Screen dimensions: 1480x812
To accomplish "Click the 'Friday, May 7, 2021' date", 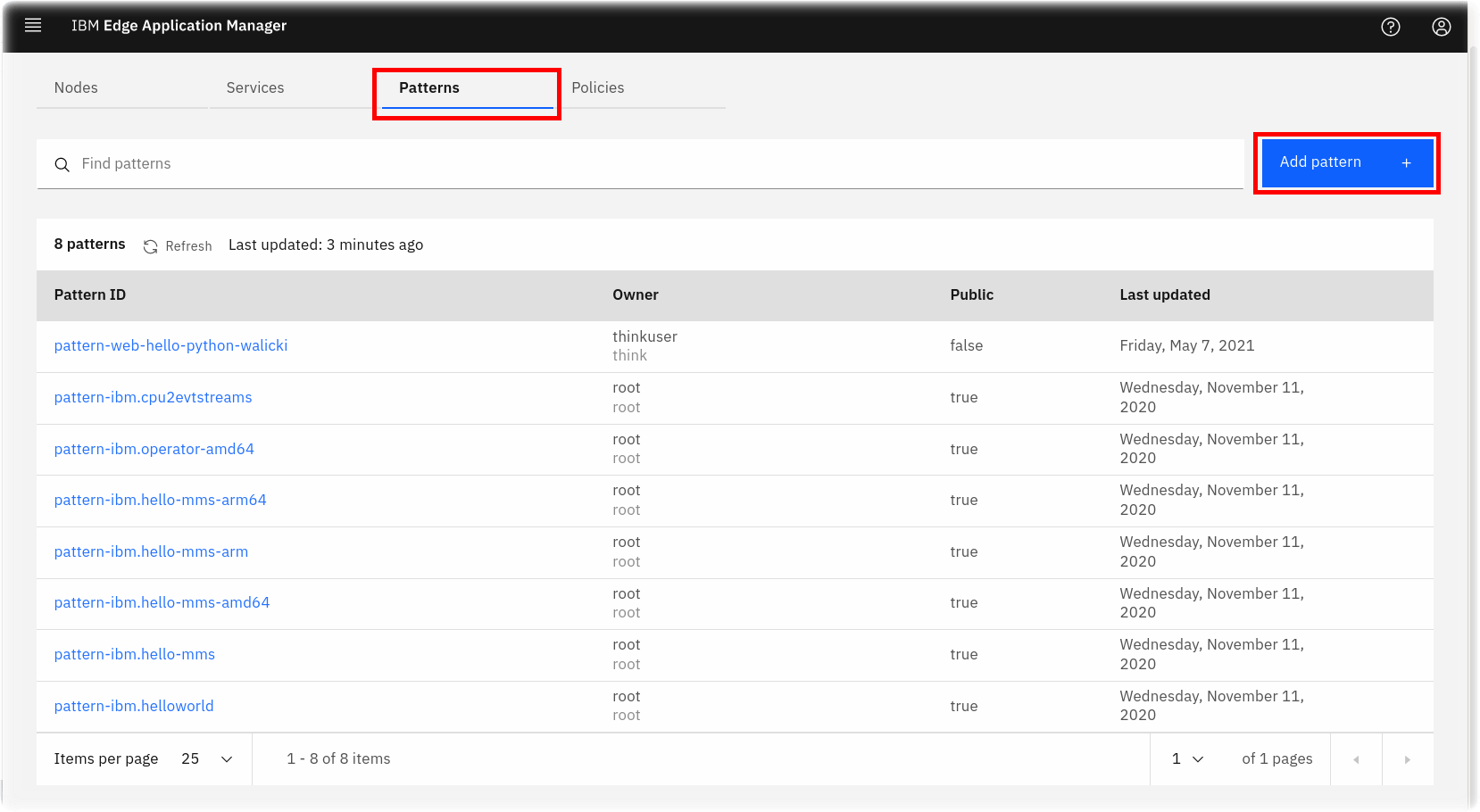I will tap(1187, 345).
